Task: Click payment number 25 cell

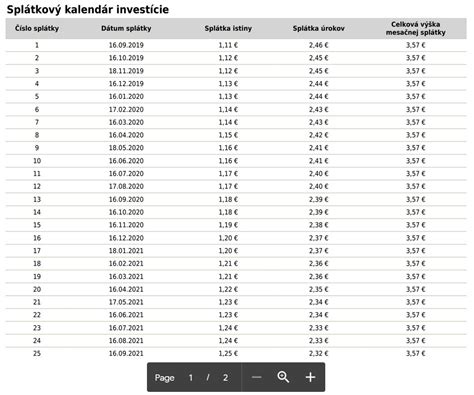Action: point(37,354)
